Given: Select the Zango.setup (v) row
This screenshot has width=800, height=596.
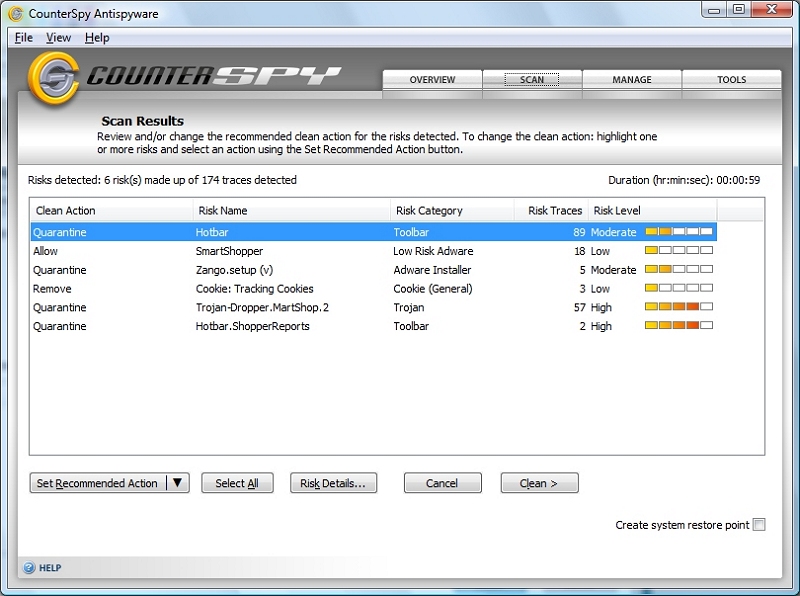Looking at the screenshot, I should pos(373,270).
